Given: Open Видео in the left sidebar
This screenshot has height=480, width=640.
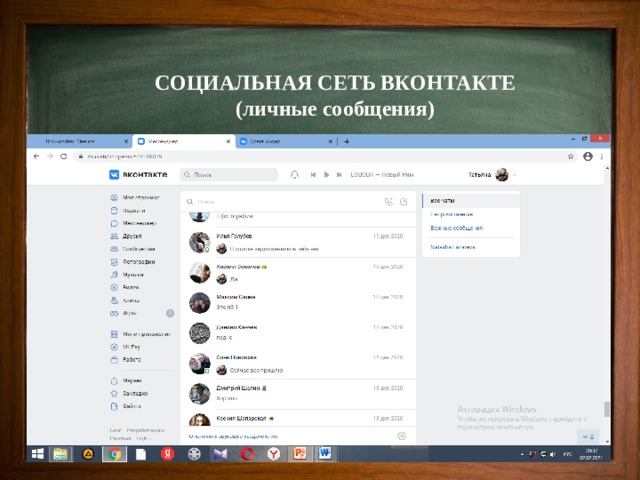Looking at the screenshot, I should point(124,287).
